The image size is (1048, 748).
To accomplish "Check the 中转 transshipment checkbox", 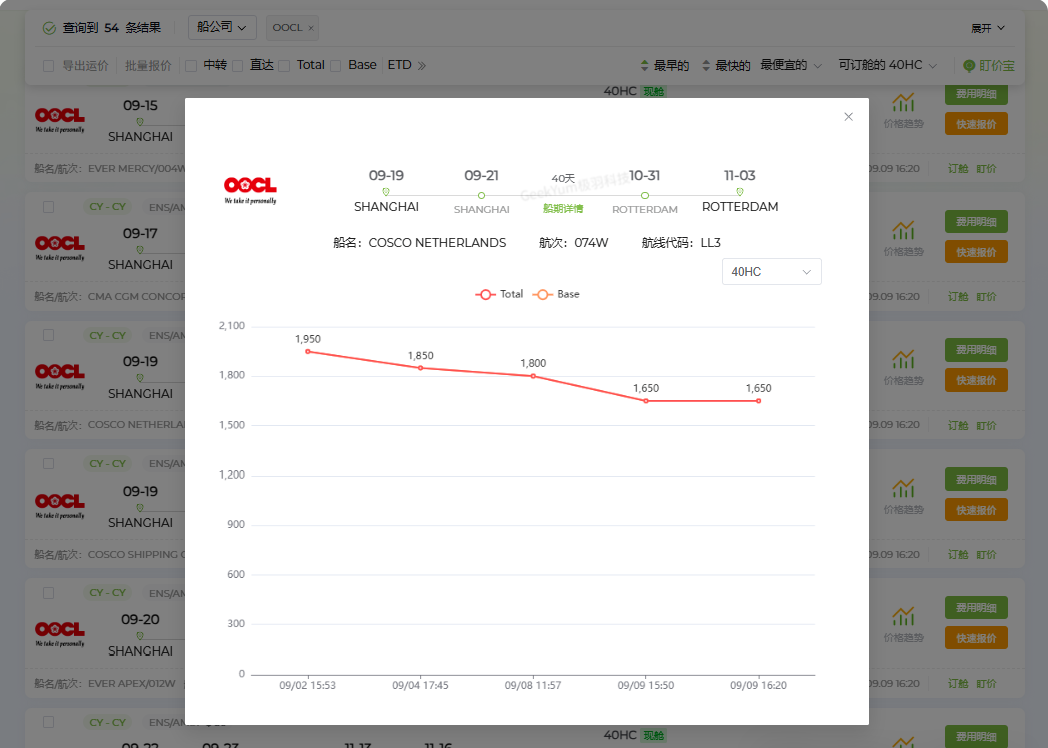I will pyautogui.click(x=191, y=66).
